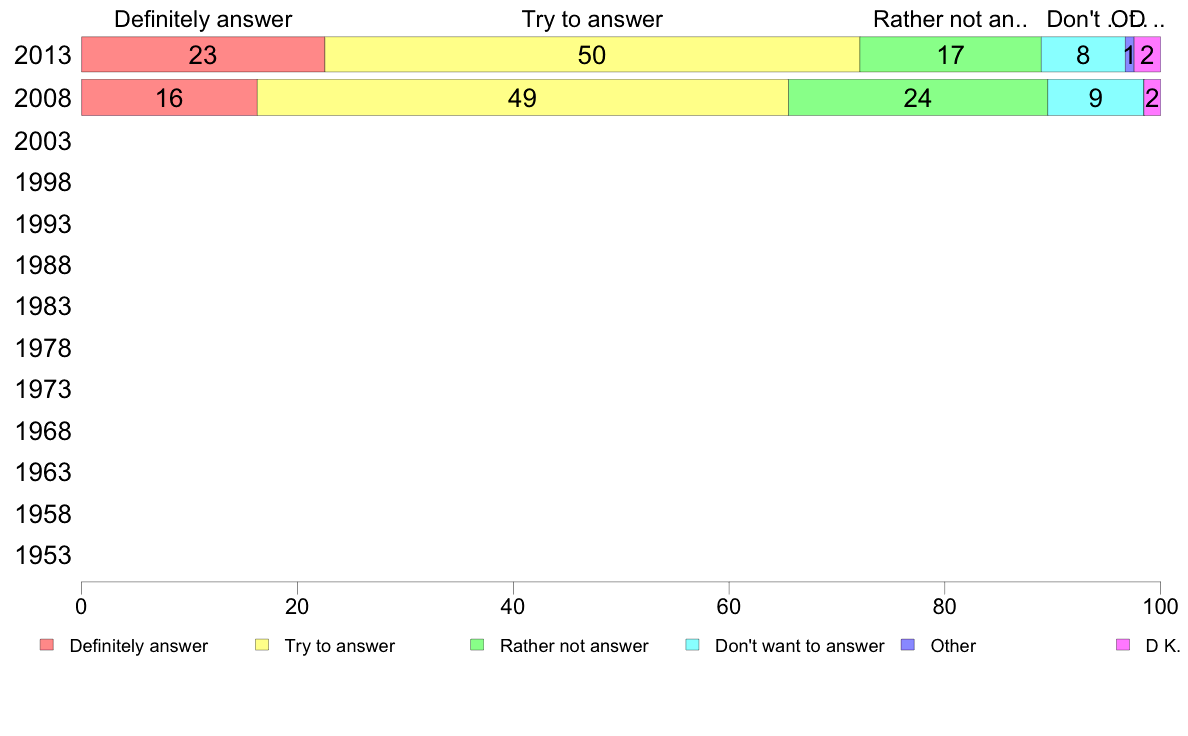Select the 2013 cyan segment showing 8

tap(1083, 55)
